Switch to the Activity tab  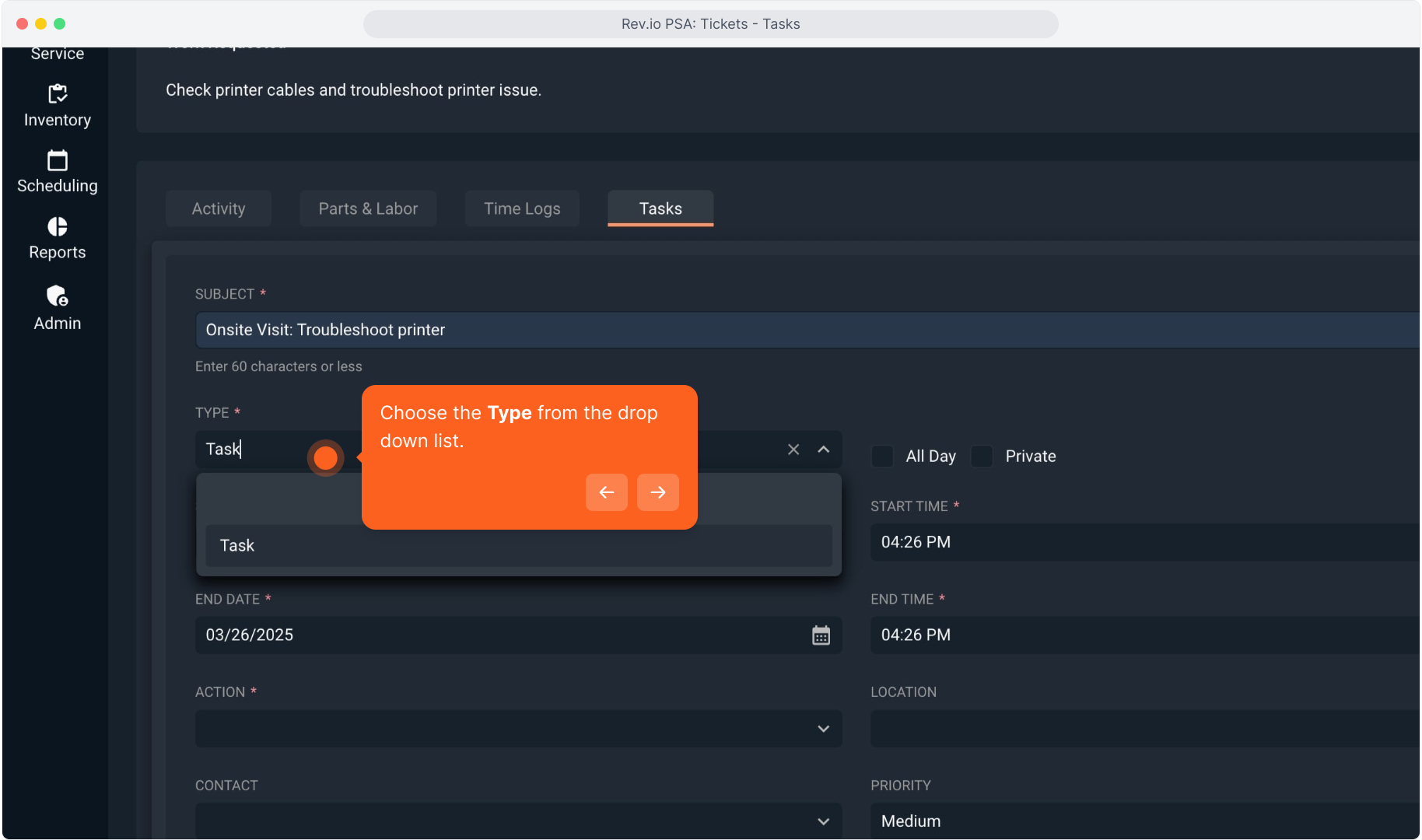pyautogui.click(x=219, y=208)
